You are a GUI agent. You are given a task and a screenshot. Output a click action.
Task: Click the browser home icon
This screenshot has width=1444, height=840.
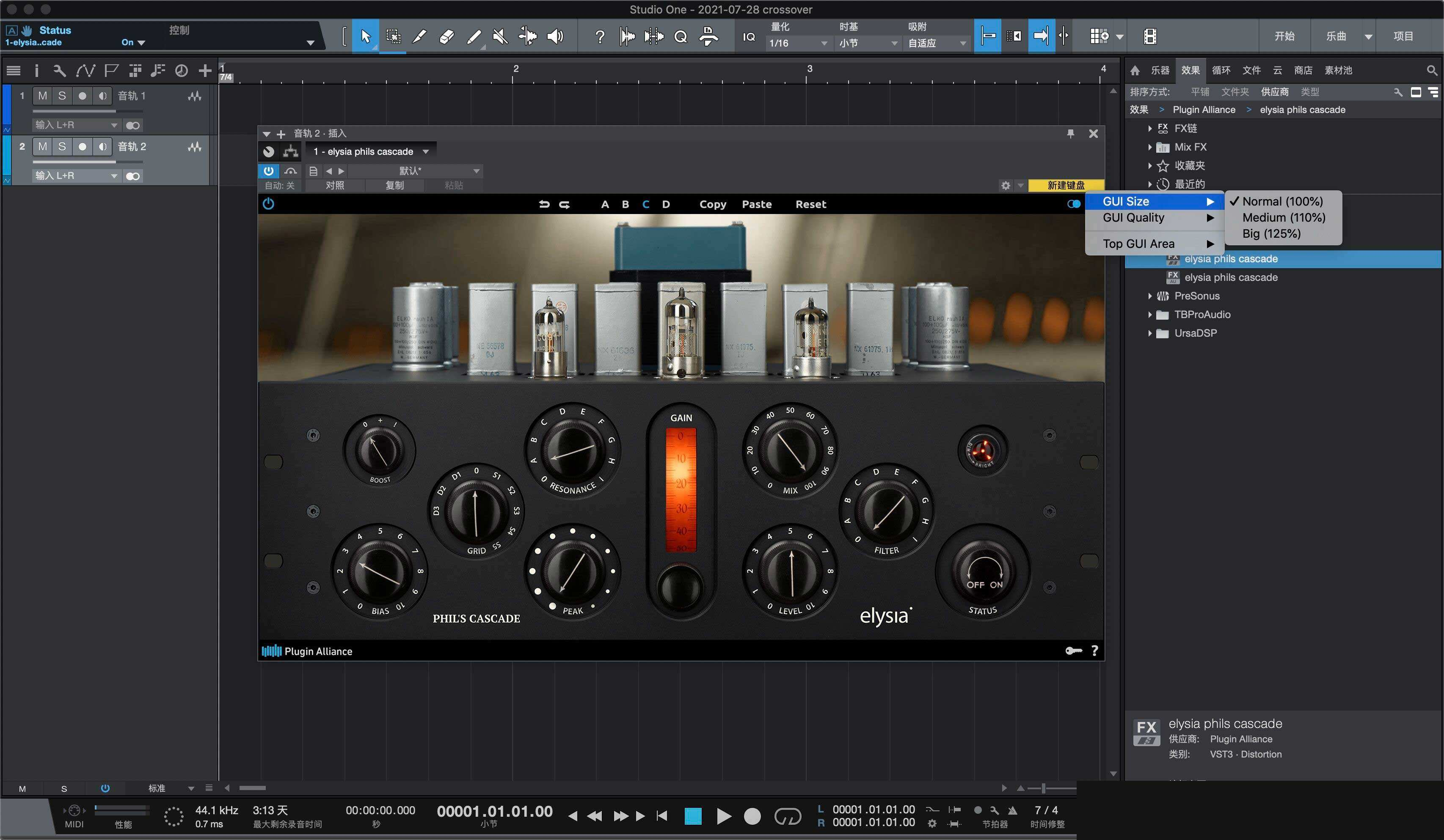click(x=1135, y=71)
